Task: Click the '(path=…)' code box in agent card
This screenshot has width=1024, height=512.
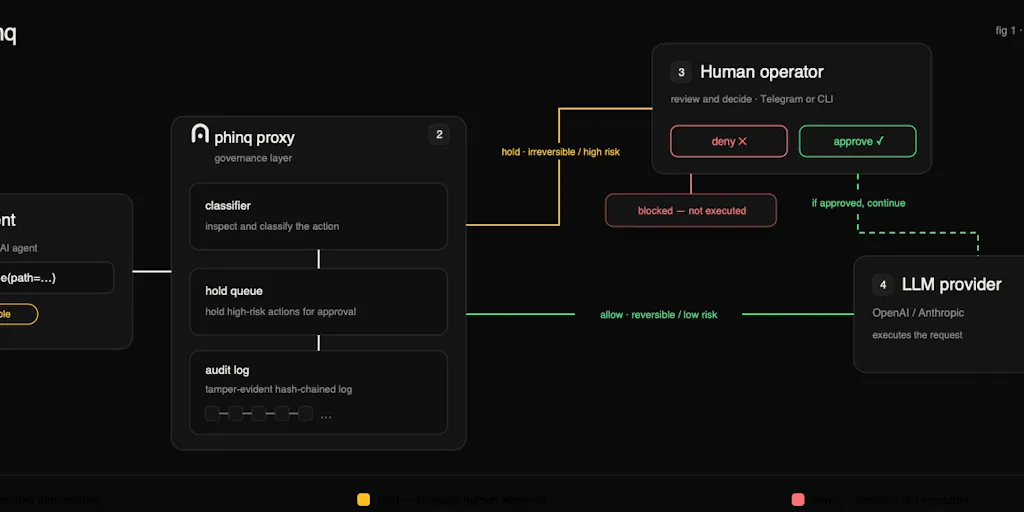Action: (56, 278)
